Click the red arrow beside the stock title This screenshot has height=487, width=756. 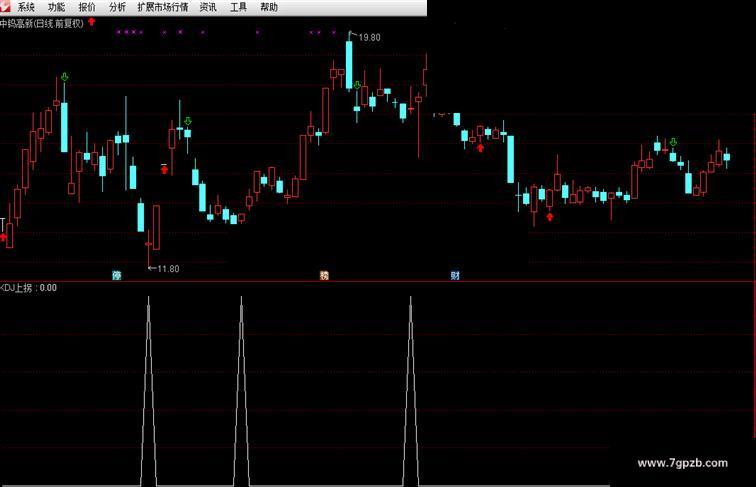pyautogui.click(x=92, y=22)
